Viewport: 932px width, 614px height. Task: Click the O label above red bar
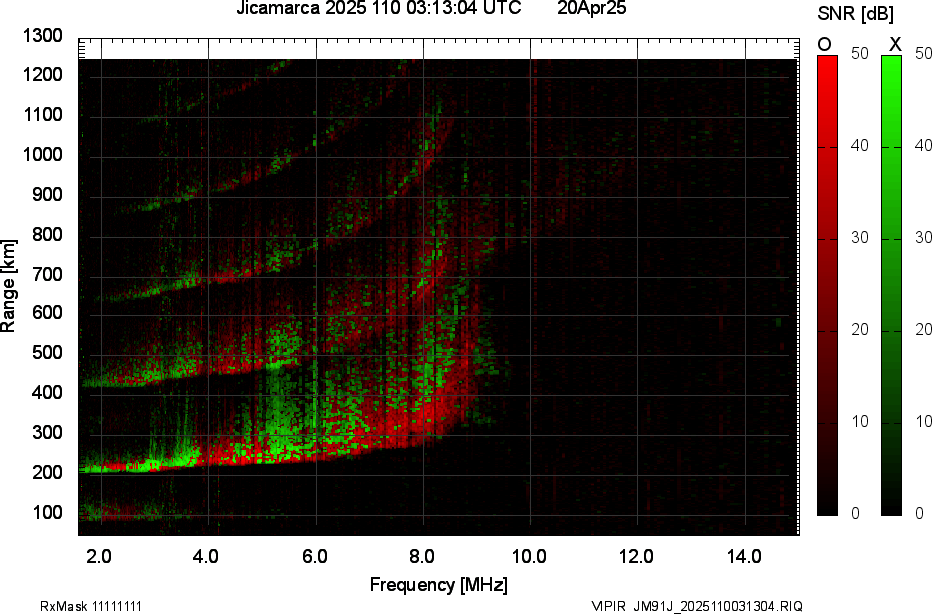(x=824, y=45)
